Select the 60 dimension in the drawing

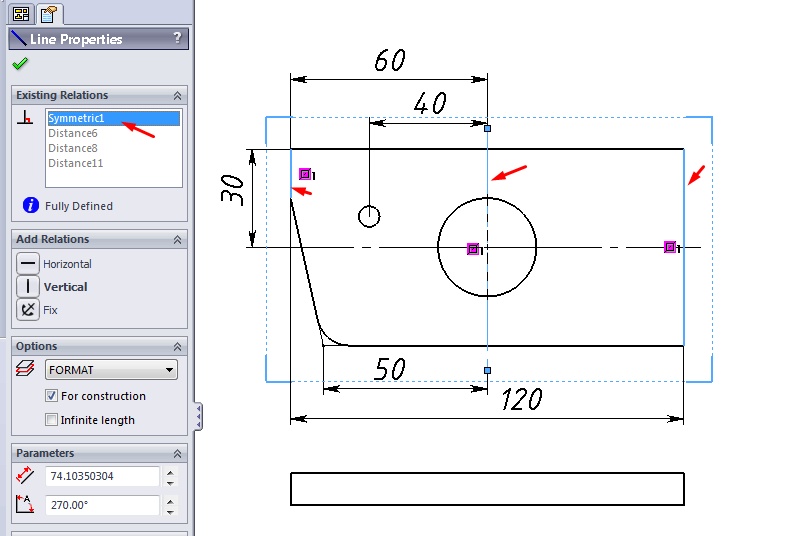390,60
